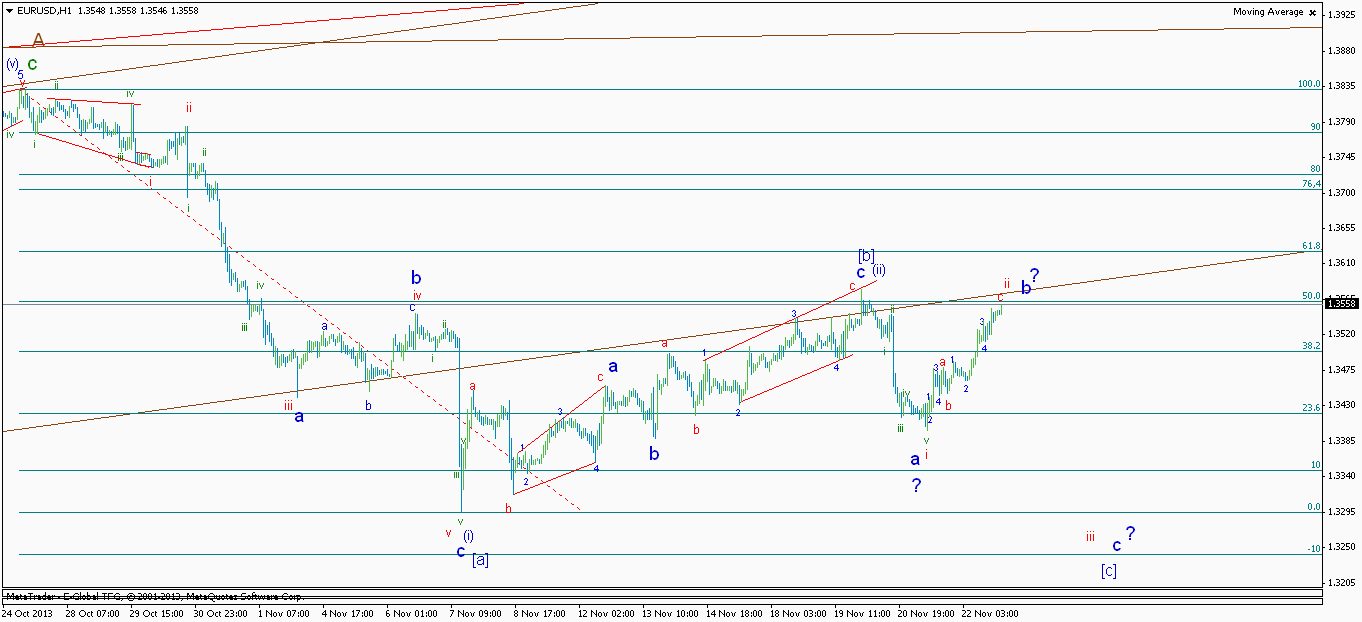
Task: Select the [b] bracket wave label
Action: (x=866, y=255)
